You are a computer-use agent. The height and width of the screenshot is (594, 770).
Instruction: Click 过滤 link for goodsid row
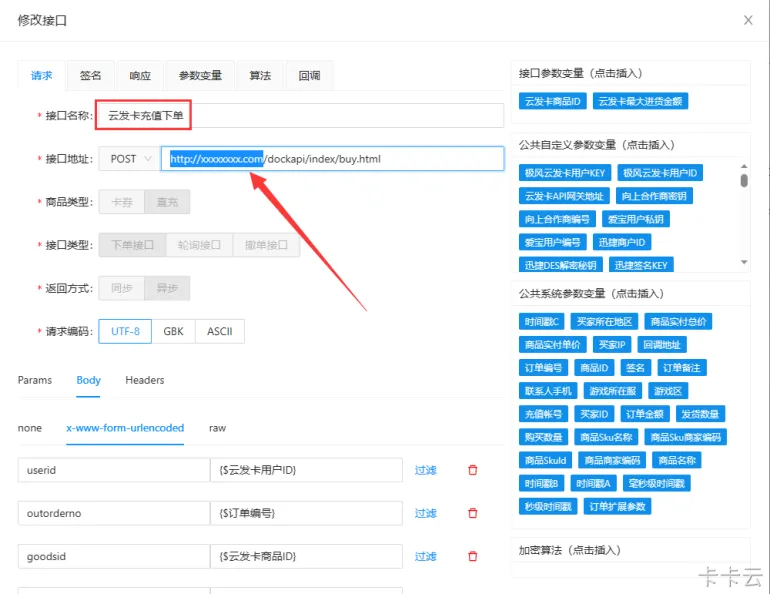(x=425, y=557)
